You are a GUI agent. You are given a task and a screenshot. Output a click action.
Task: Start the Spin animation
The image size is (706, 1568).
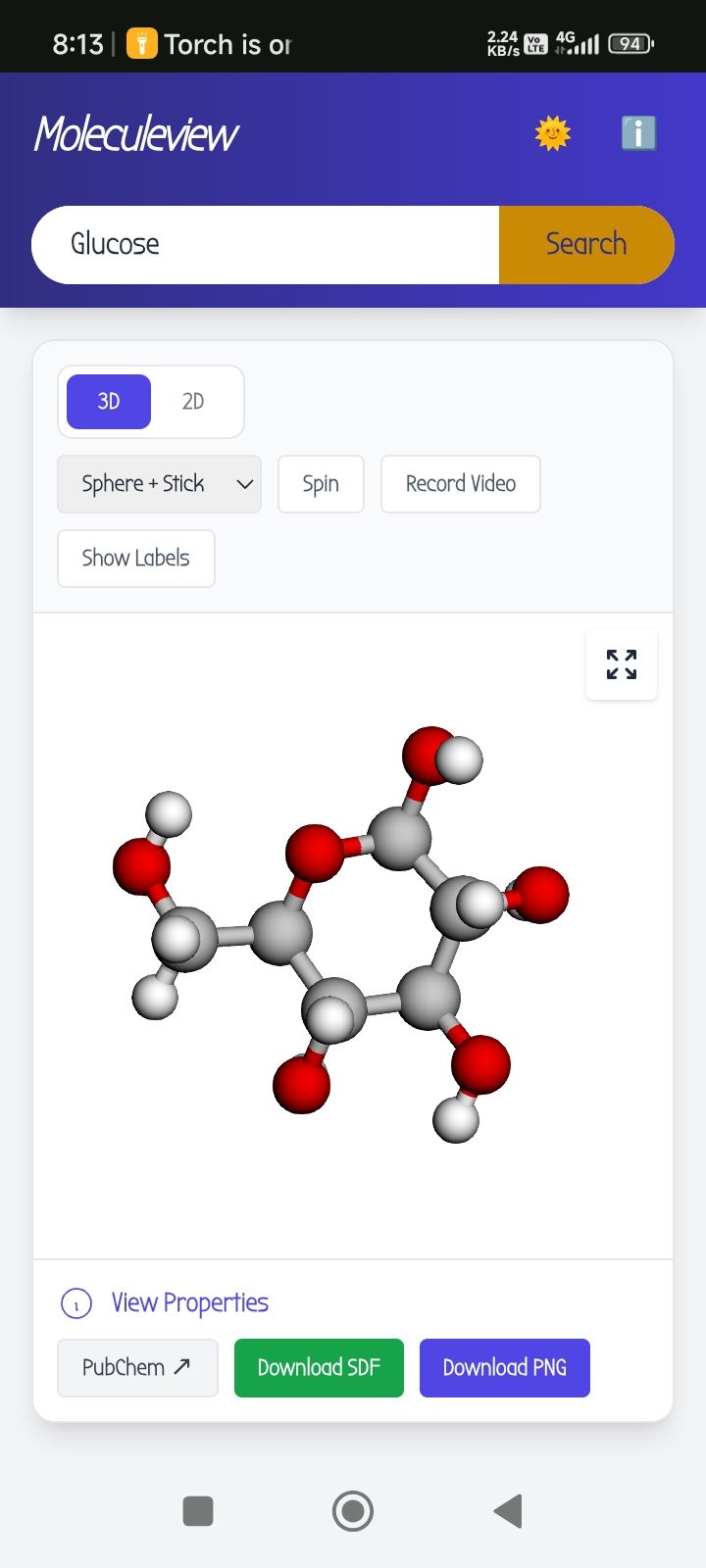[321, 484]
